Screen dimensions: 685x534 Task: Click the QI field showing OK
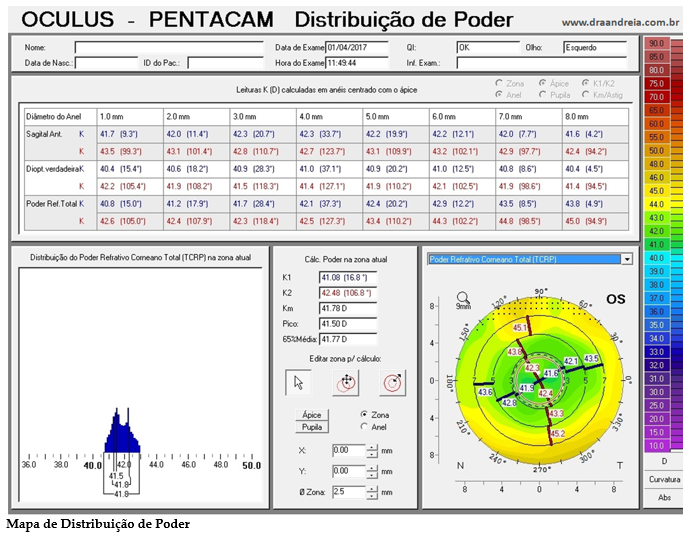(x=488, y=47)
